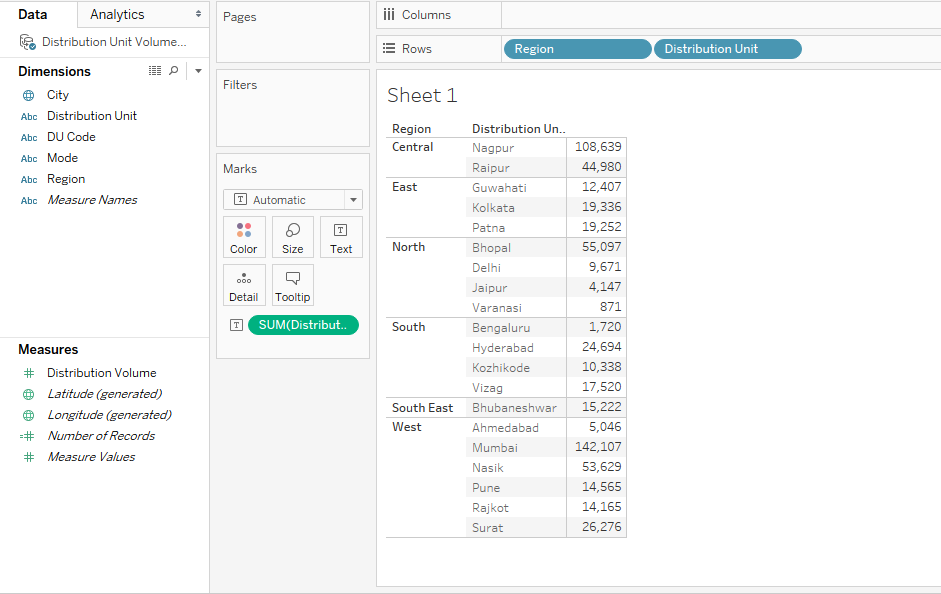941x594 pixels.
Task: Expand the Automatic mark type dropdown
Action: point(353,200)
